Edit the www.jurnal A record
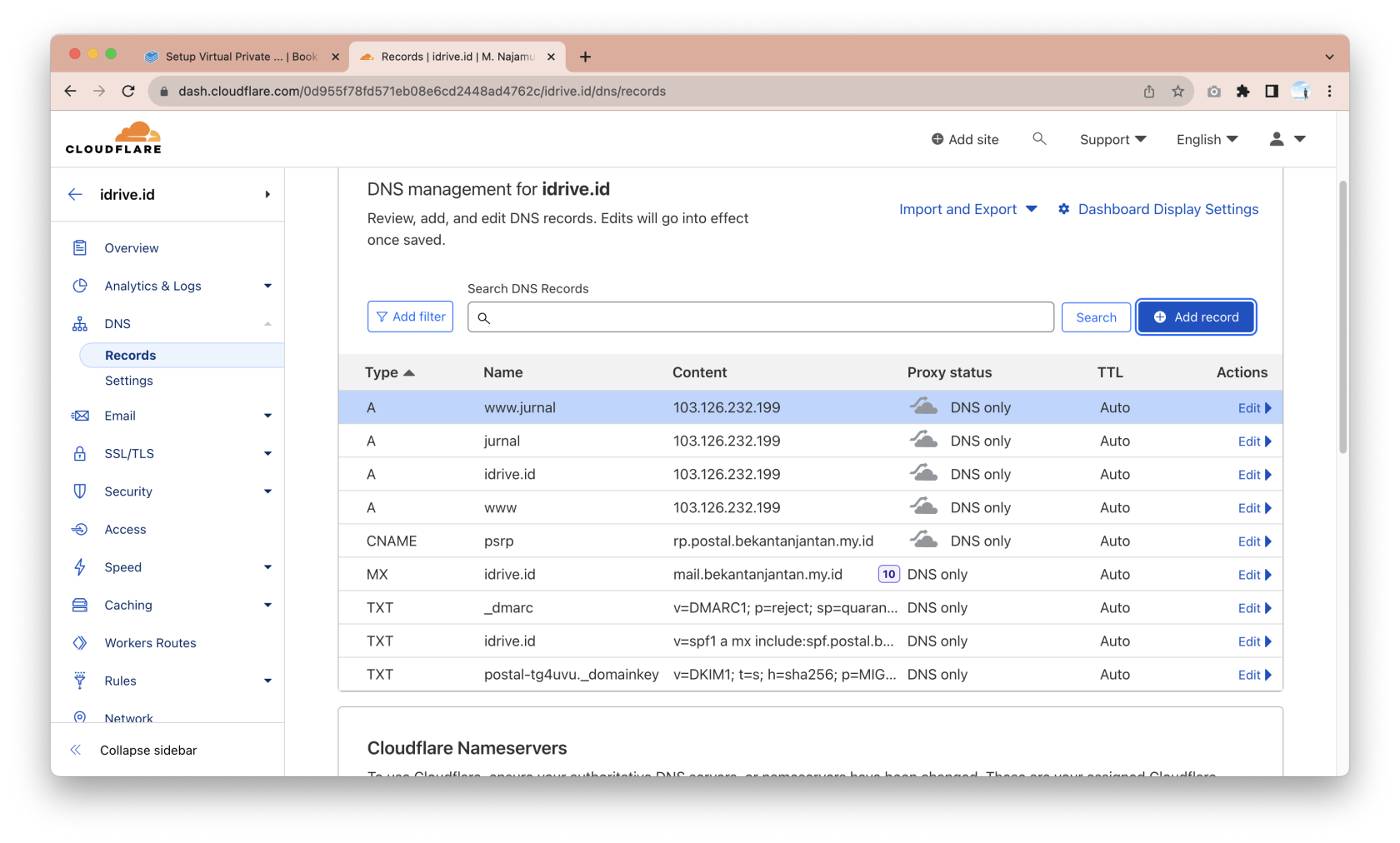The width and height of the screenshot is (1400, 843). (x=1254, y=407)
